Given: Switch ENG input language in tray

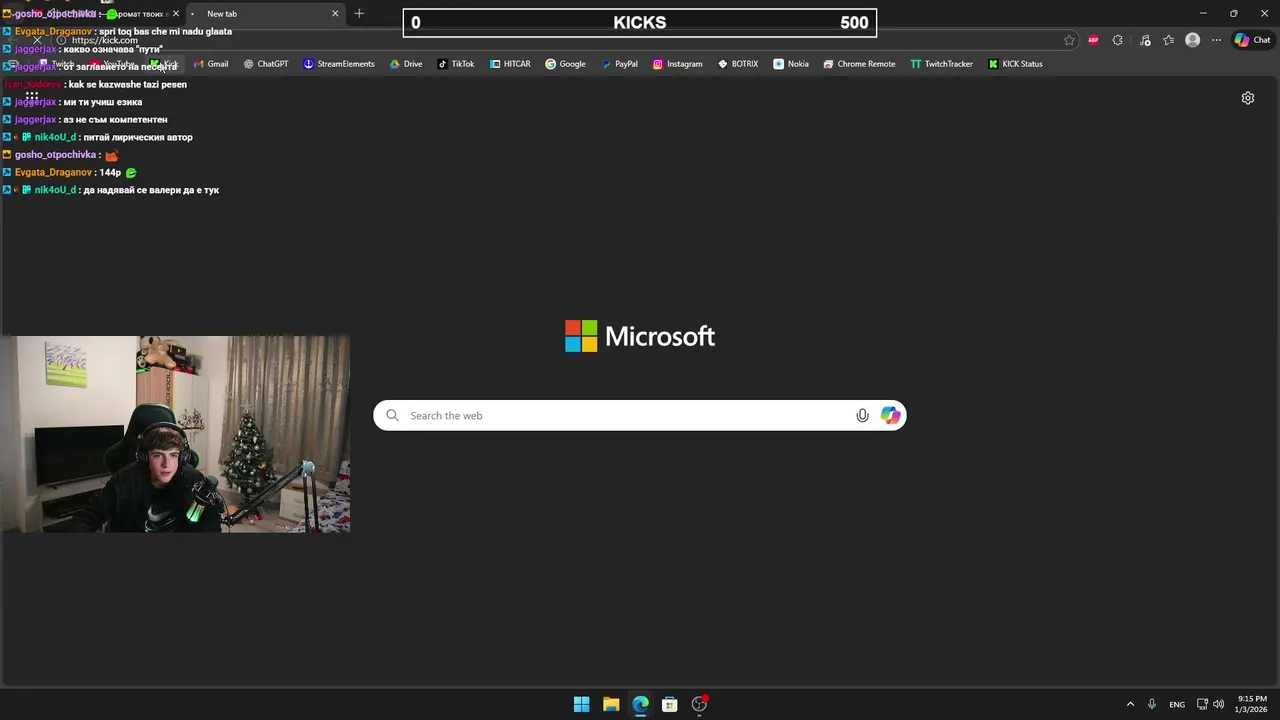Looking at the screenshot, I should coord(1177,704).
